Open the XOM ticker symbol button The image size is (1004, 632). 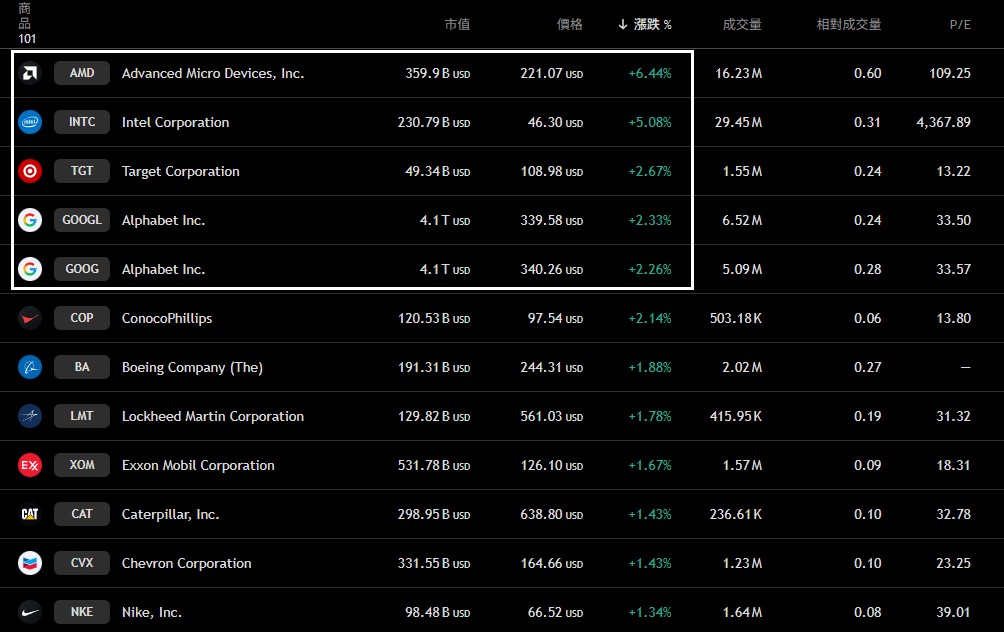pos(82,465)
